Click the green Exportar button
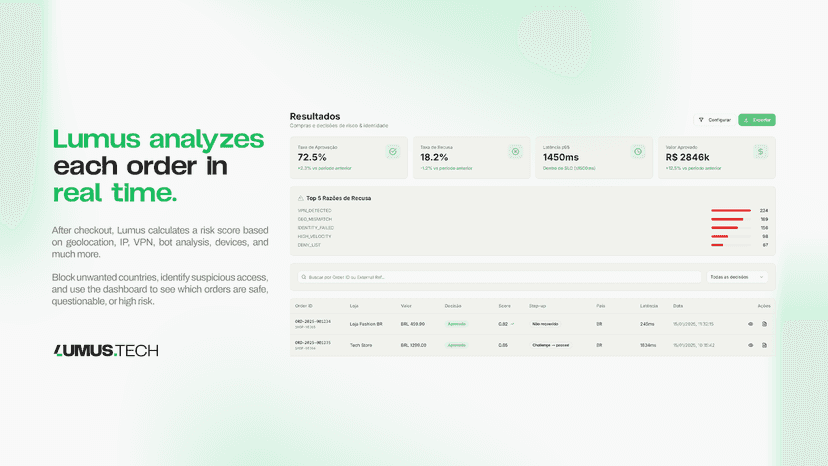The width and height of the screenshot is (828, 466). point(757,120)
